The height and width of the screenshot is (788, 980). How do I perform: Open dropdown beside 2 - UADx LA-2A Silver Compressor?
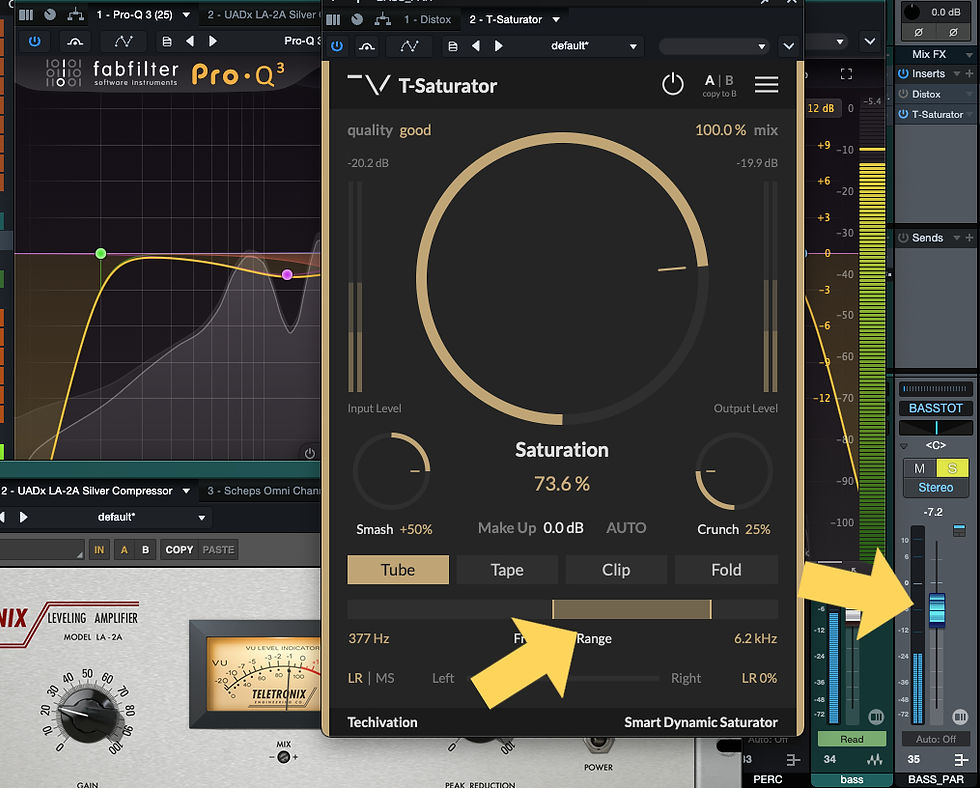point(186,491)
